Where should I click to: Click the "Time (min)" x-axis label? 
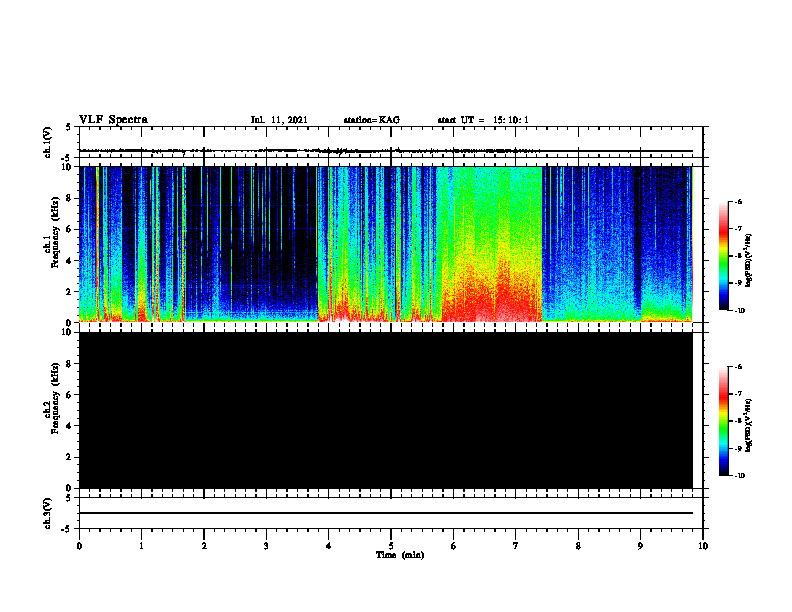tap(400, 555)
